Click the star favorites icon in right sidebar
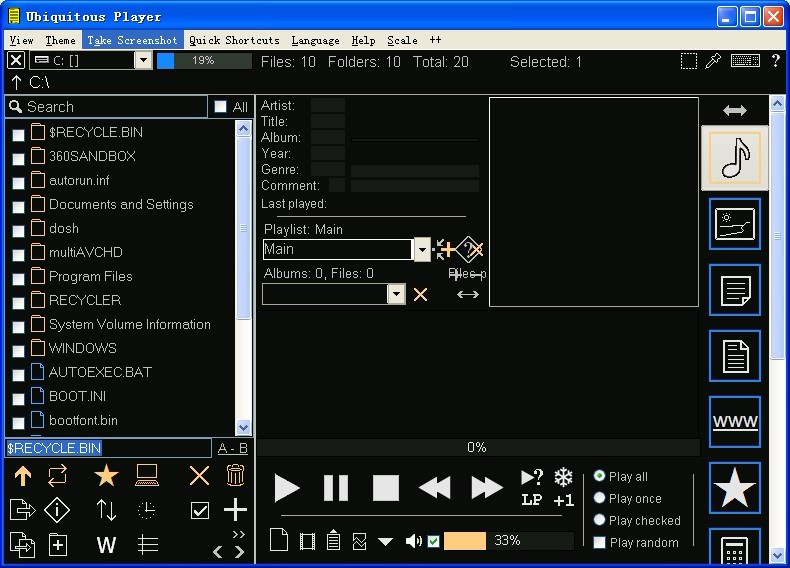 735,488
